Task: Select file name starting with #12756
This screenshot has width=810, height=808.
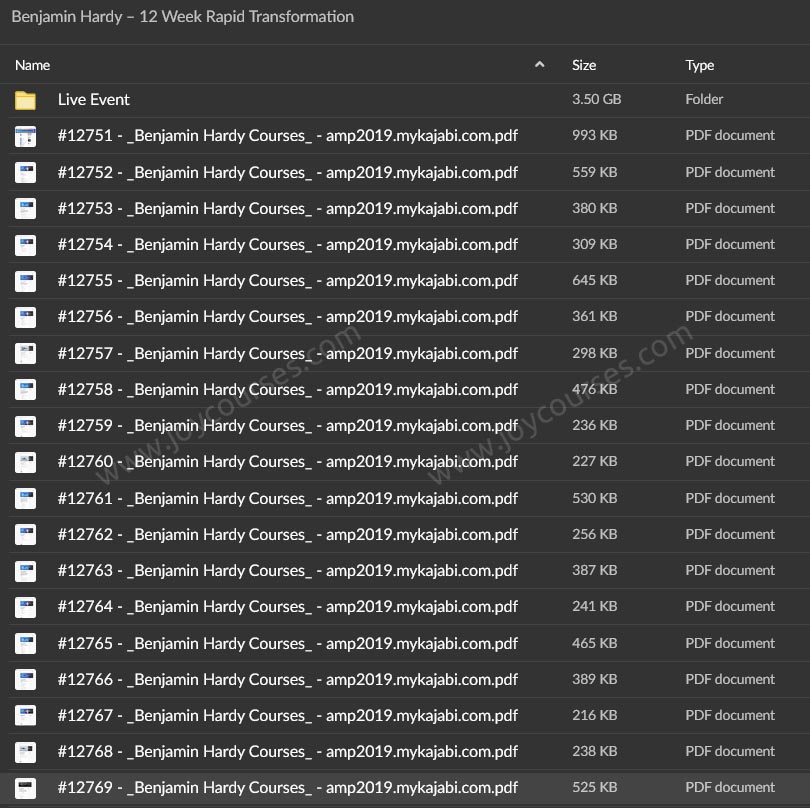Action: click(288, 317)
